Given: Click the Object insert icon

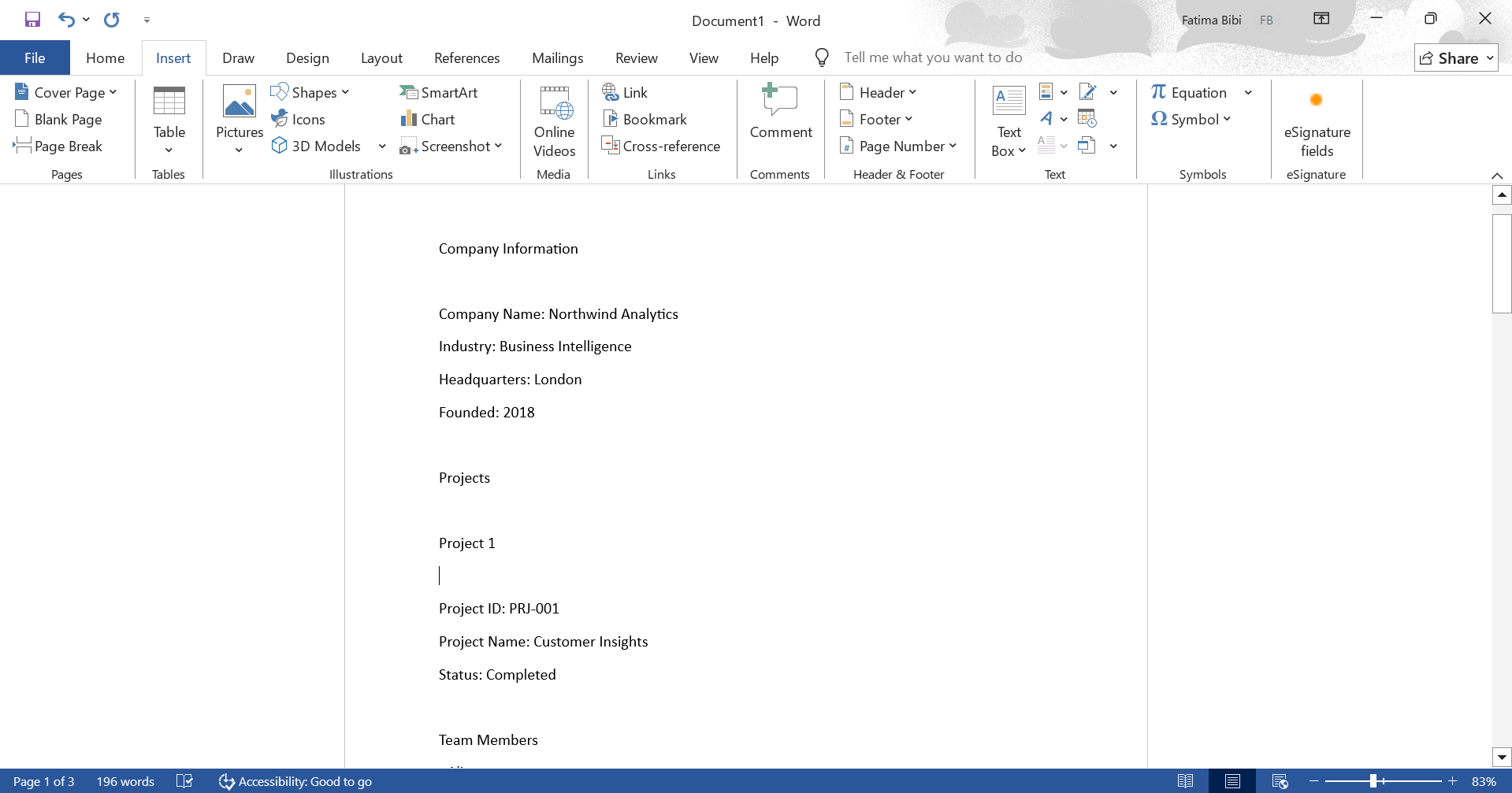Looking at the screenshot, I should 1087,146.
